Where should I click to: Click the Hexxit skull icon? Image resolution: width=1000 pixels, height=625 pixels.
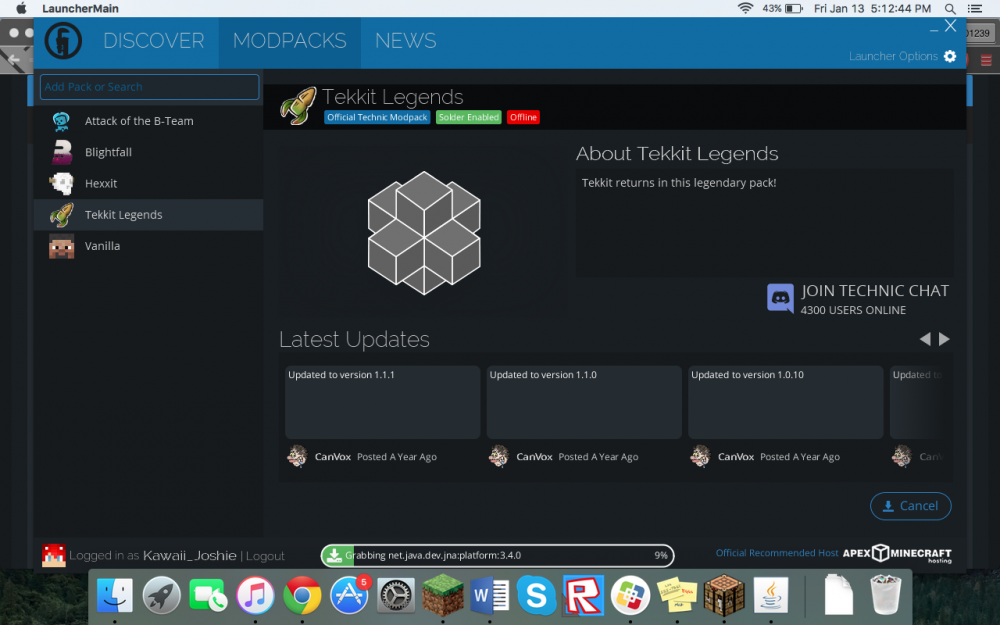tap(62, 184)
